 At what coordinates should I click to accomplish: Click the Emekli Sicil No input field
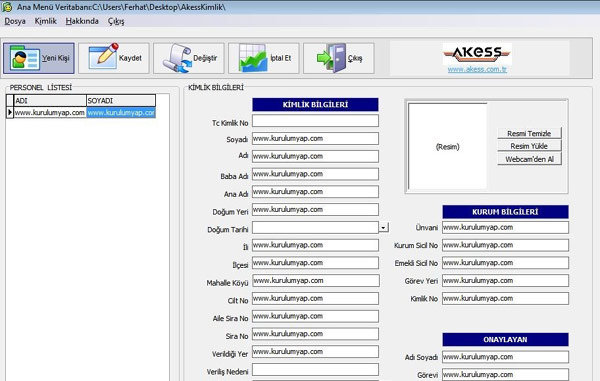tap(505, 263)
